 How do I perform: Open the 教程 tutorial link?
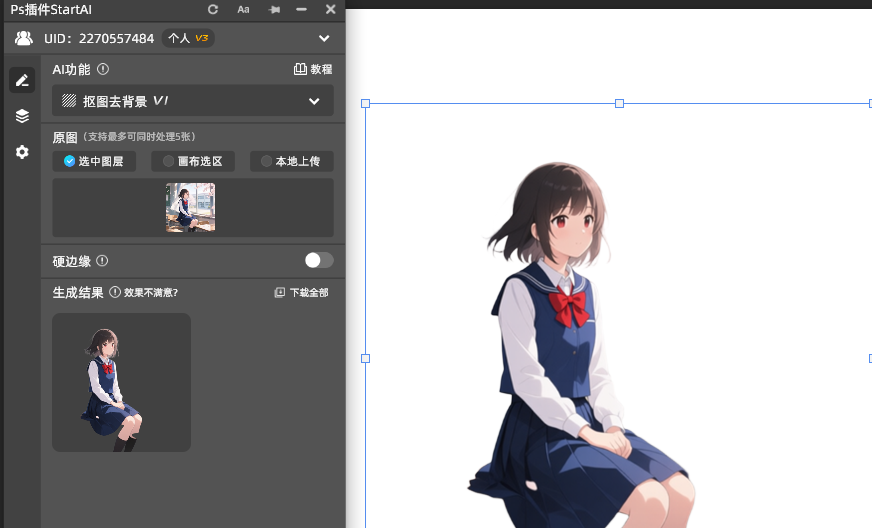point(313,70)
